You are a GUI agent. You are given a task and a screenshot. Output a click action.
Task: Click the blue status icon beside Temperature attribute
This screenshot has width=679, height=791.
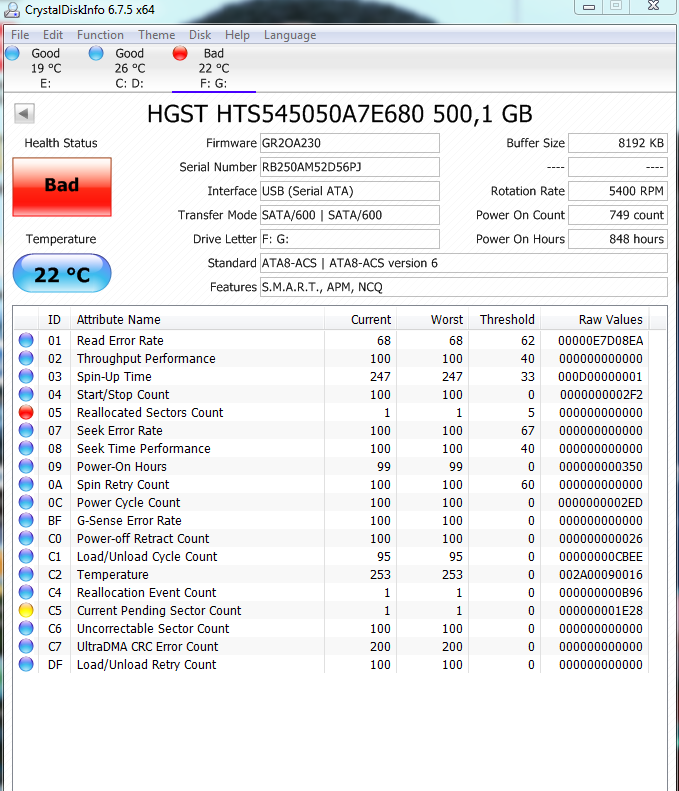[x=26, y=574]
